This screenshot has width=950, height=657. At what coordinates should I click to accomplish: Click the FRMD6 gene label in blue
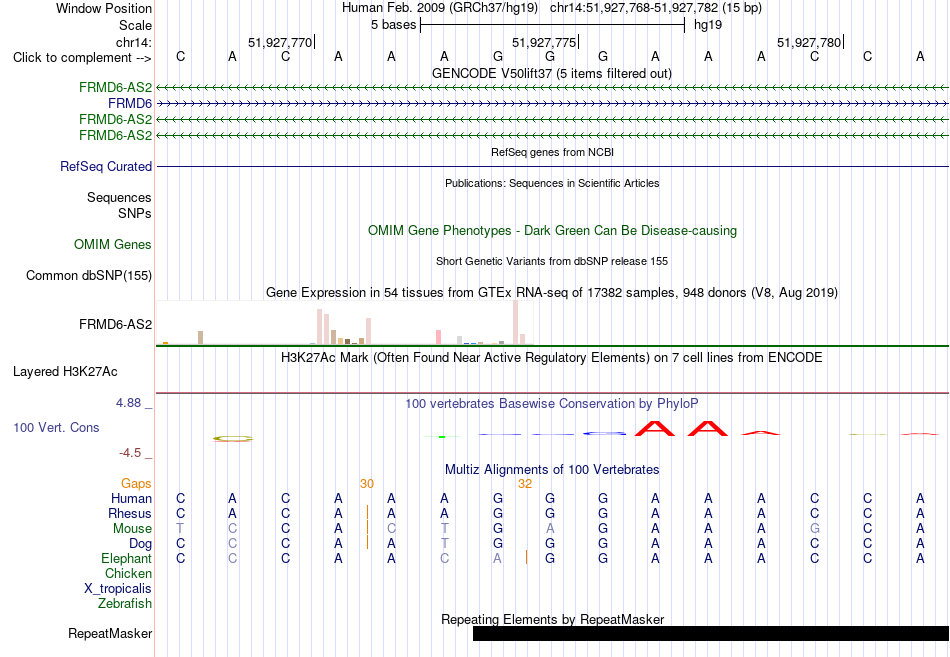(x=130, y=104)
